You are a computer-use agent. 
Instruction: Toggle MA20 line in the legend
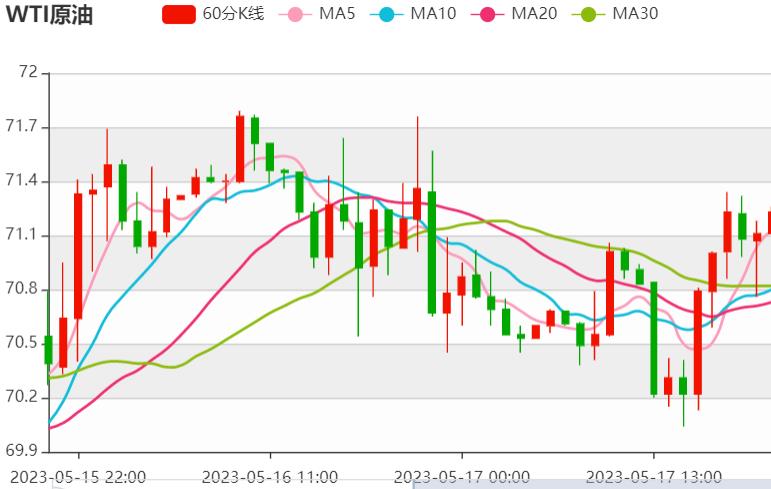514,14
